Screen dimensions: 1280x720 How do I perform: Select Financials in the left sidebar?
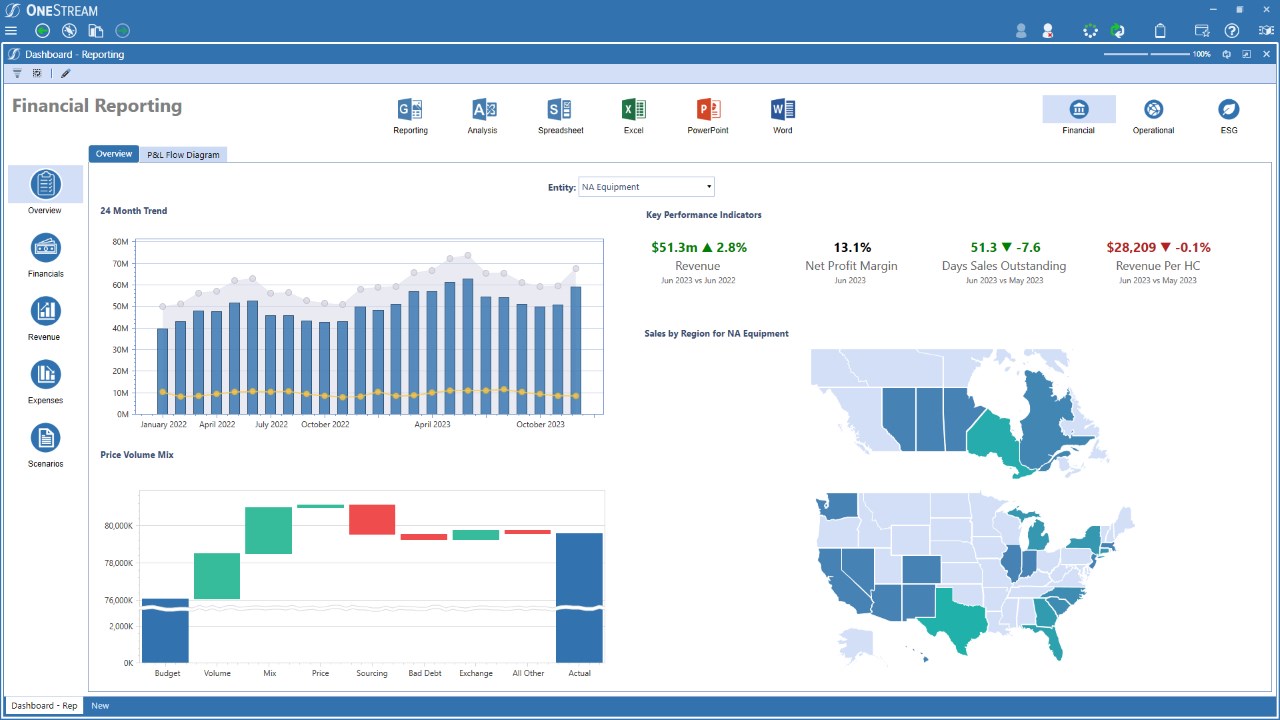tap(46, 247)
